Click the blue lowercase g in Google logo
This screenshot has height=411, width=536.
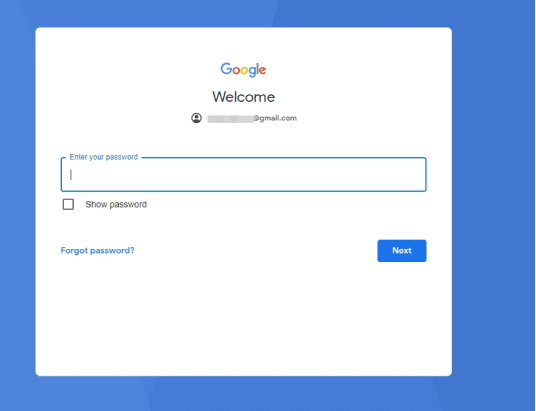click(x=253, y=72)
